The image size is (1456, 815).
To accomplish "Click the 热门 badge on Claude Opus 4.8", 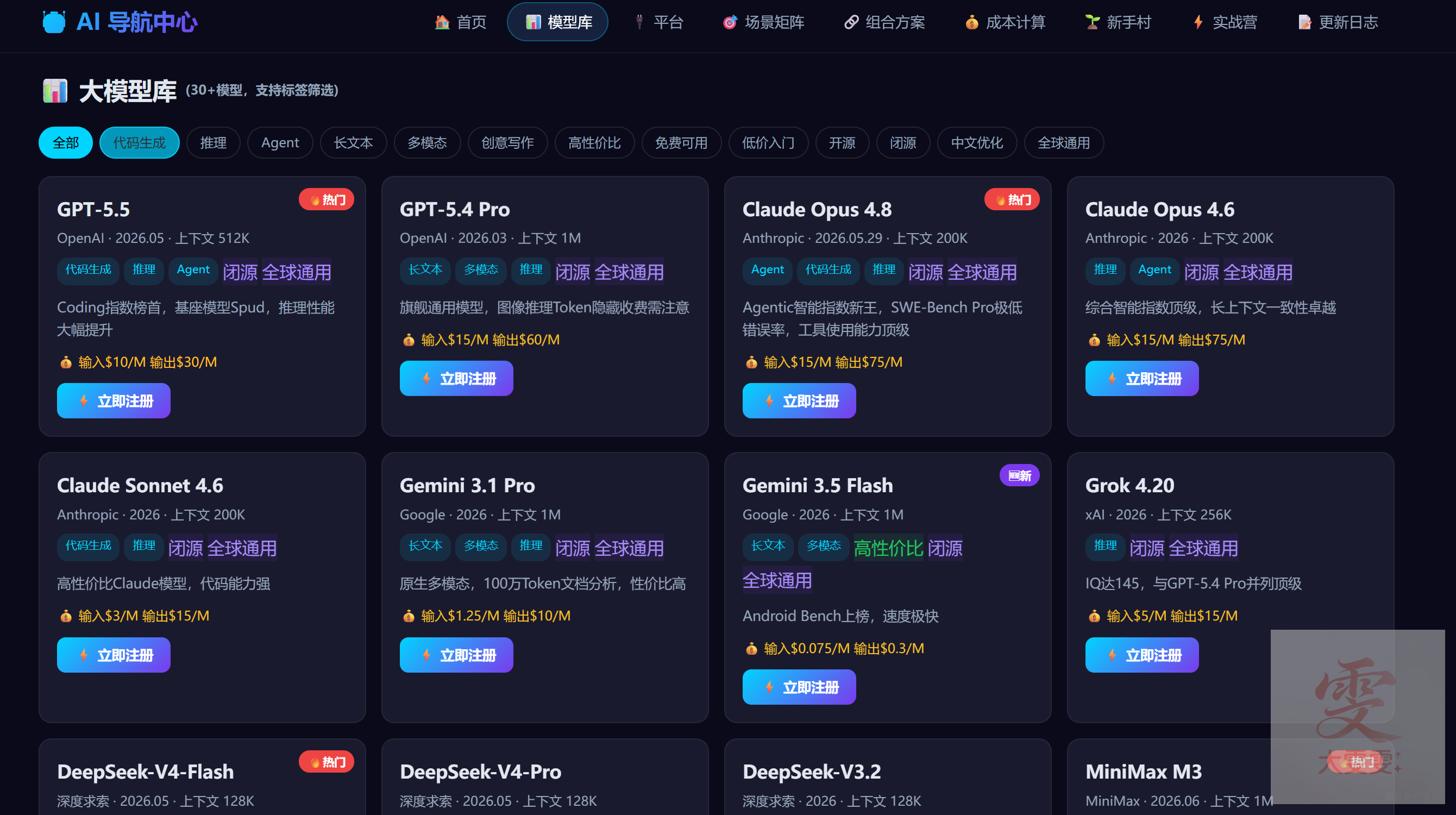I will [x=1012, y=199].
